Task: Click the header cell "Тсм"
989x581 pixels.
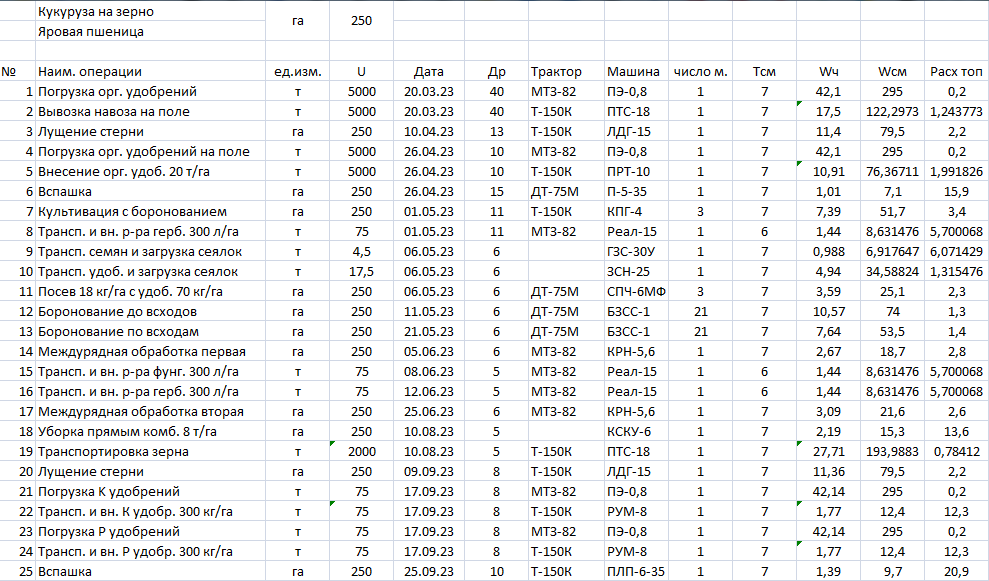Action: [764, 71]
